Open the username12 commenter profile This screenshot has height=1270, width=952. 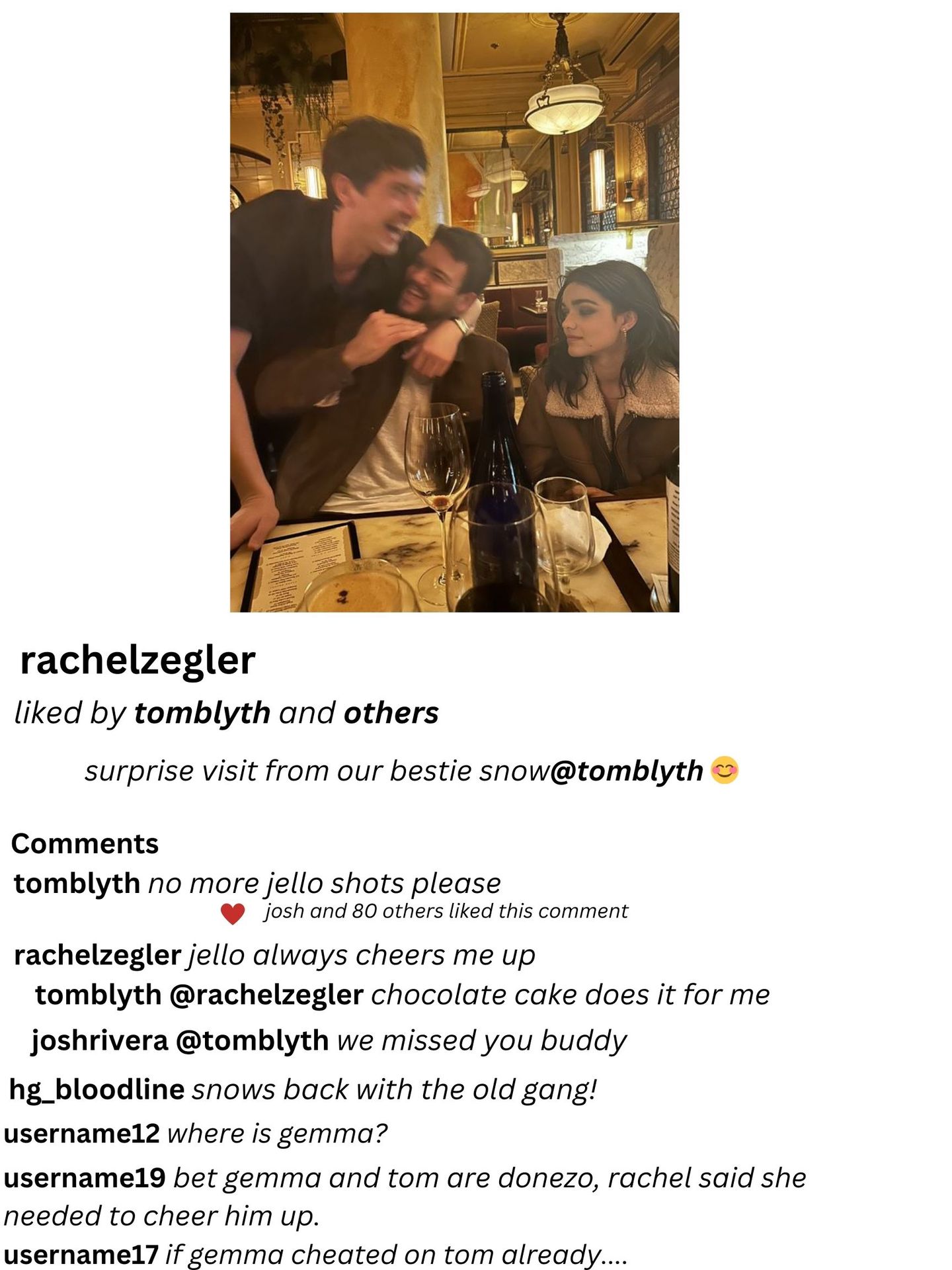pyautogui.click(x=82, y=1134)
